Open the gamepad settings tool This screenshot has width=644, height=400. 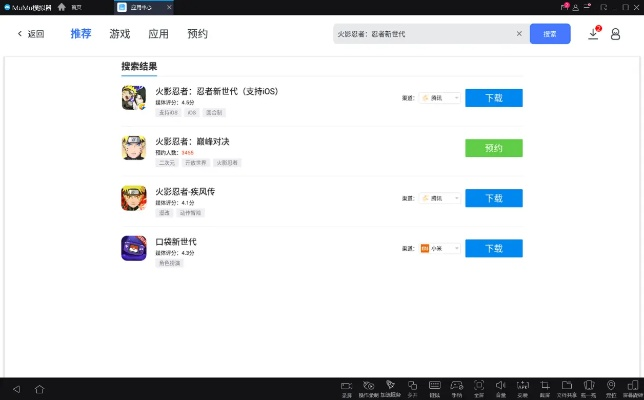click(457, 386)
